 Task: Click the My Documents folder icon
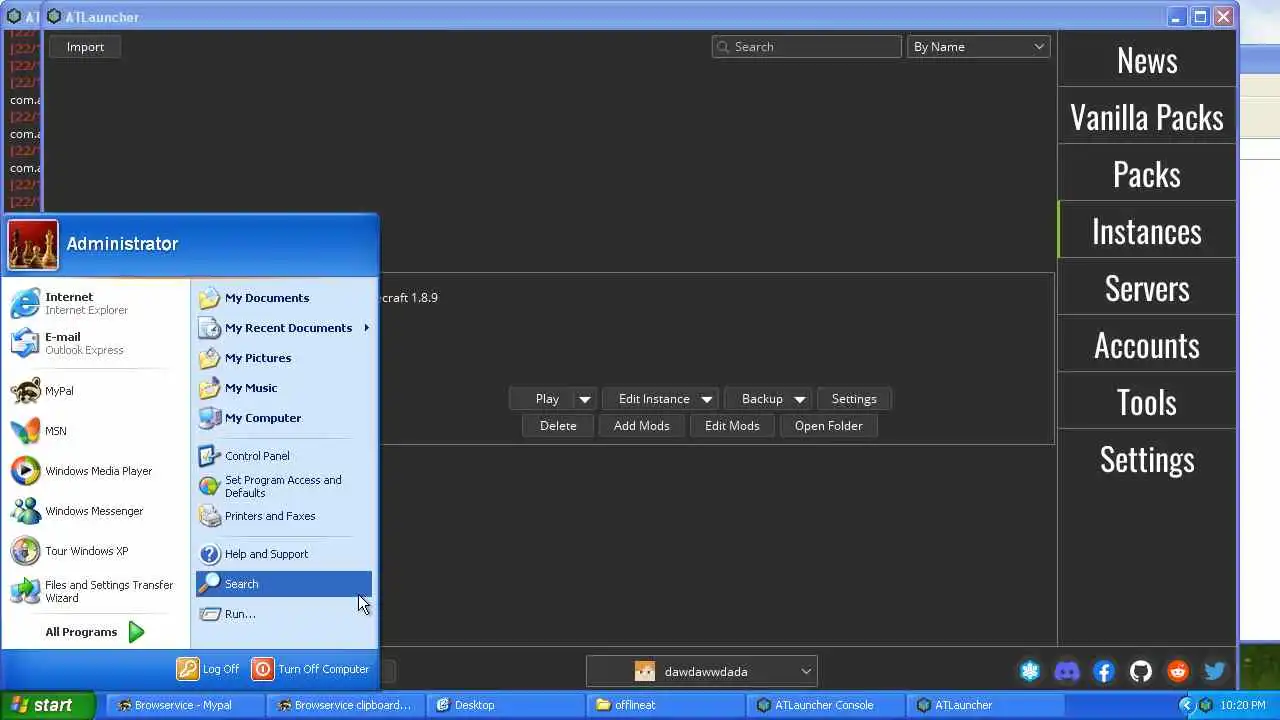point(209,298)
